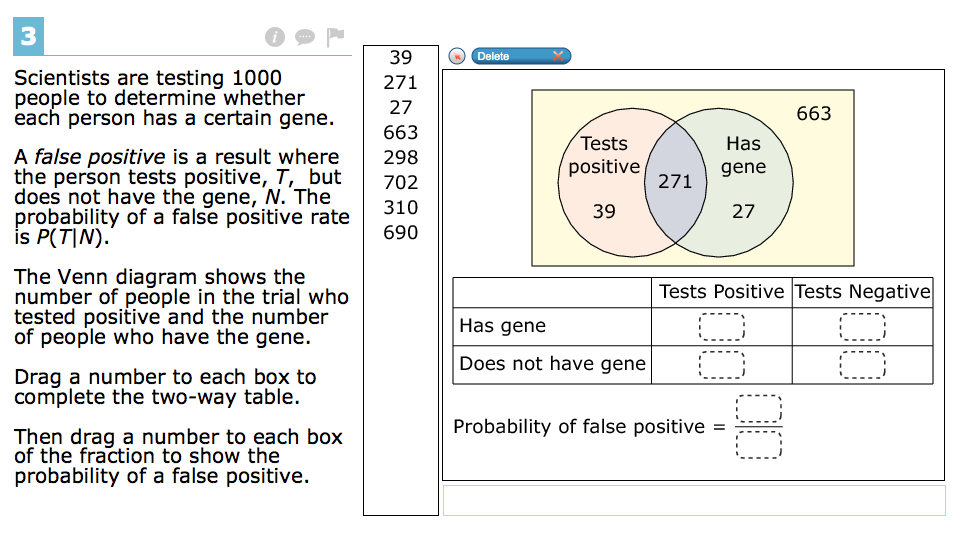The height and width of the screenshot is (547, 974).
Task: Click the Does not have gene, Tests Positive box
Action: (722, 364)
